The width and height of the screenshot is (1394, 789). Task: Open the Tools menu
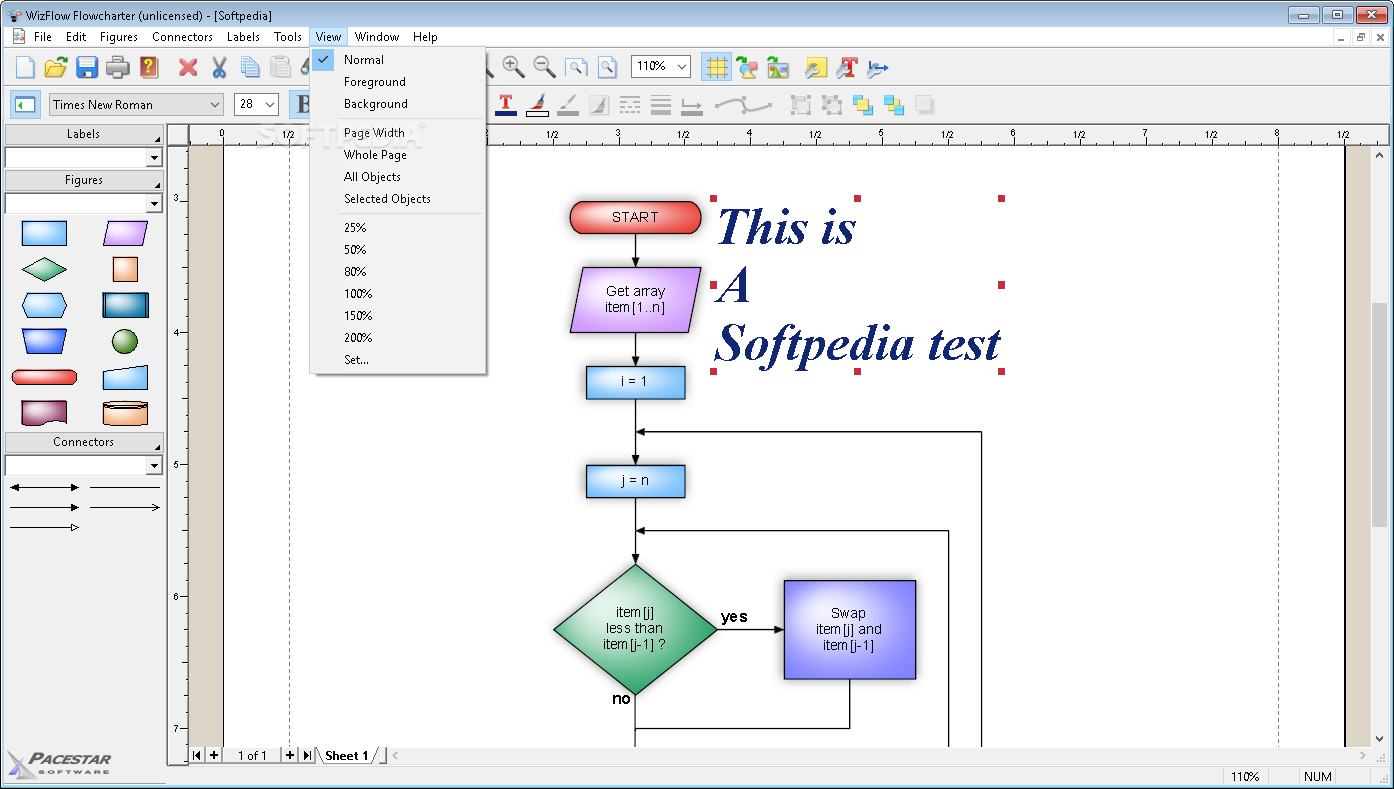click(x=288, y=37)
